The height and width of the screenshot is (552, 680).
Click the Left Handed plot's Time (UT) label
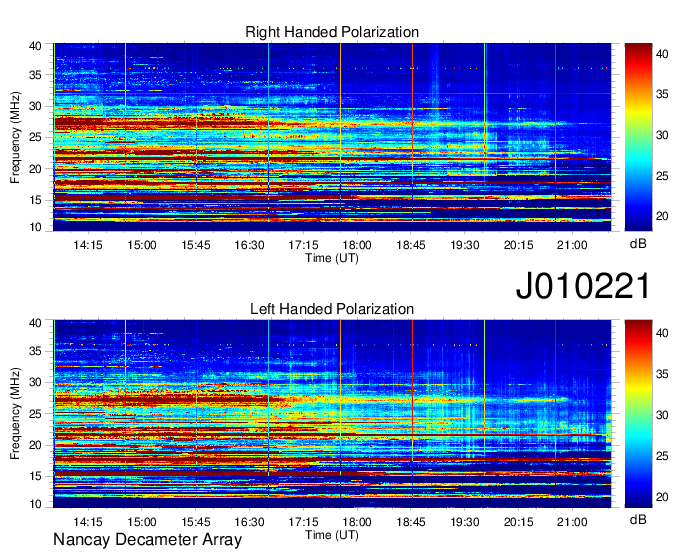tap(332, 535)
